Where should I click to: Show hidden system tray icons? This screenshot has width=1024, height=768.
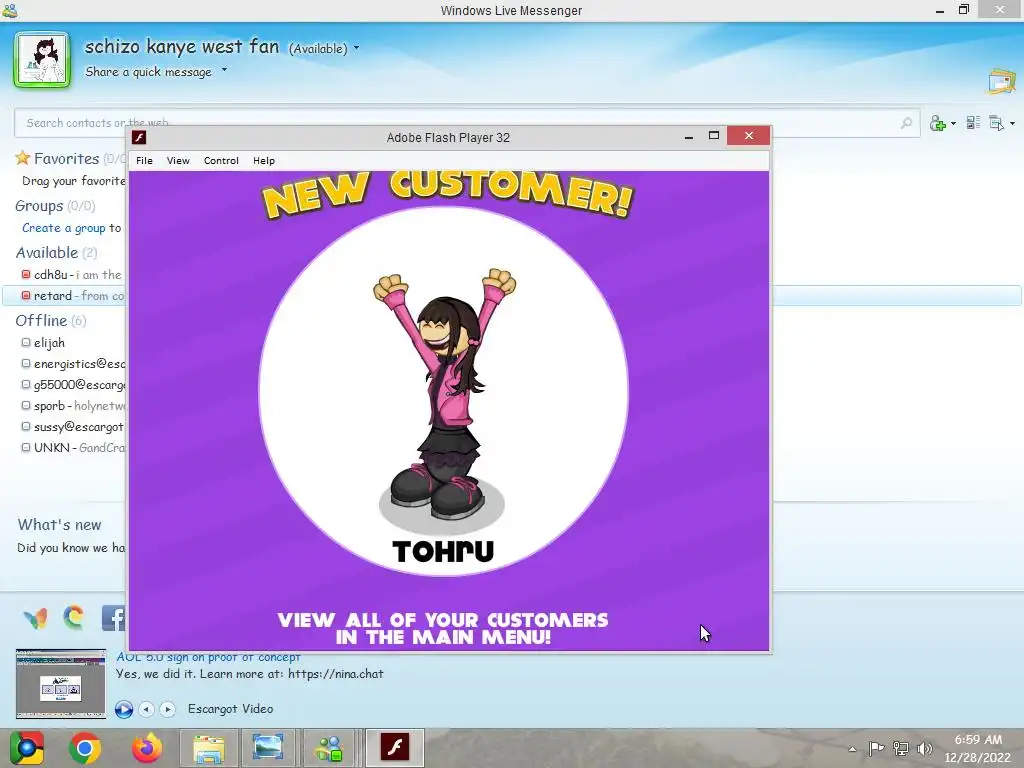click(x=852, y=749)
